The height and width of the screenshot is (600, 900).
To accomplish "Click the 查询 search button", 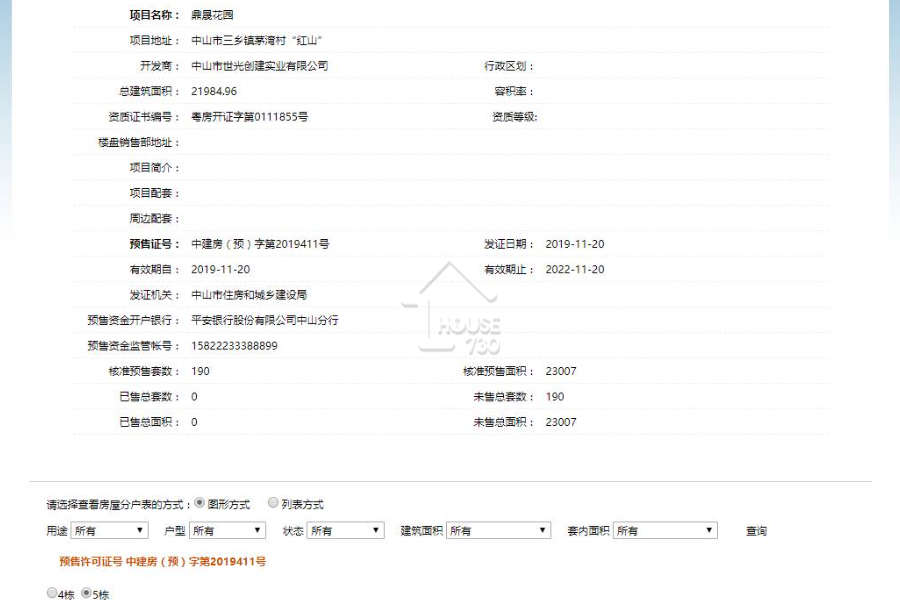I will [x=756, y=531].
